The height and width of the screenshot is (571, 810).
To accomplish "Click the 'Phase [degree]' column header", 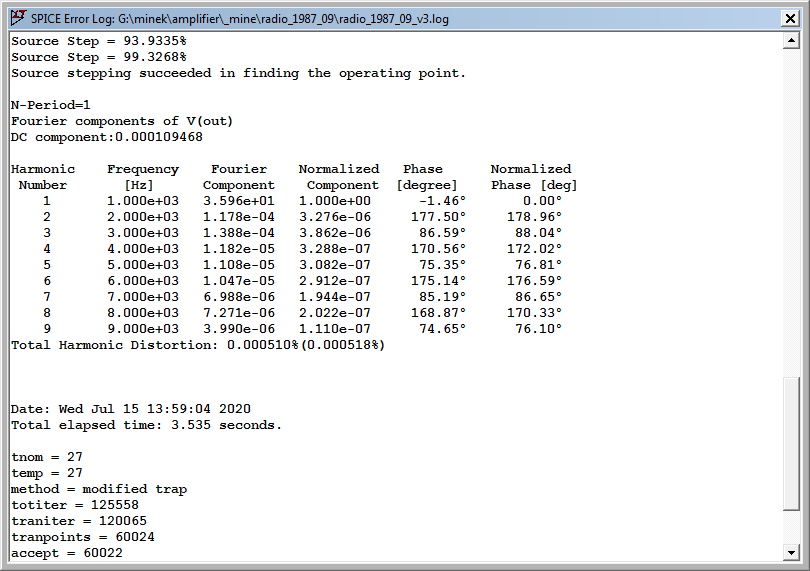I will point(427,177).
